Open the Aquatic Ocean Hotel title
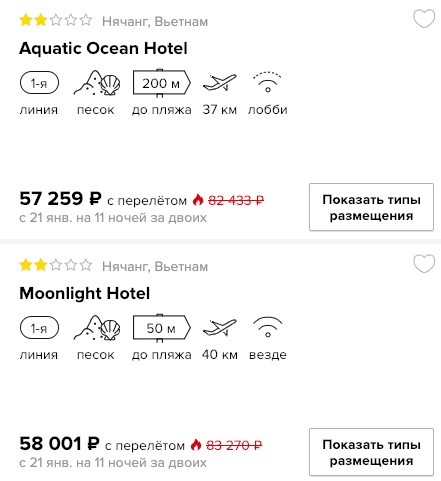 click(x=103, y=48)
